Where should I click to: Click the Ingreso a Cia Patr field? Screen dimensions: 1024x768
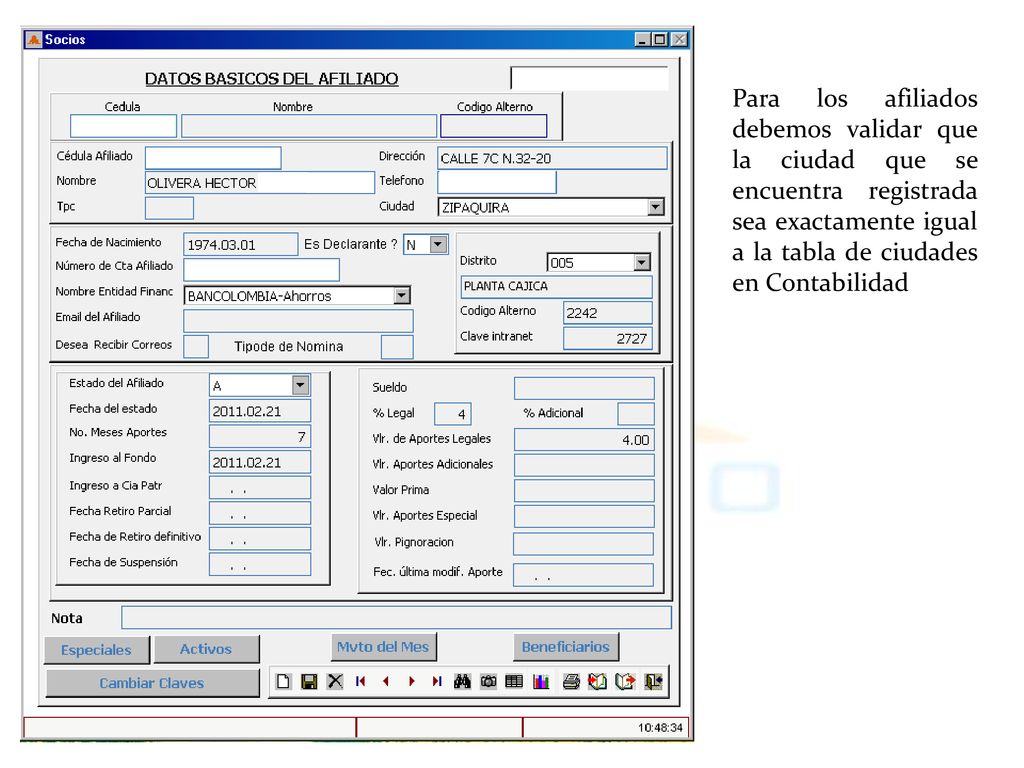pyautogui.click(x=260, y=487)
